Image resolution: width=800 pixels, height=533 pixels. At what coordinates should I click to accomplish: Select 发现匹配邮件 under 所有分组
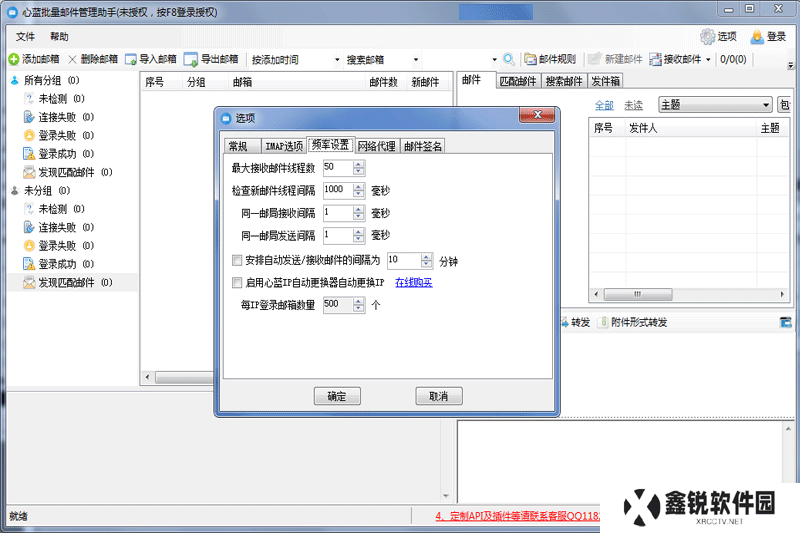point(67,172)
